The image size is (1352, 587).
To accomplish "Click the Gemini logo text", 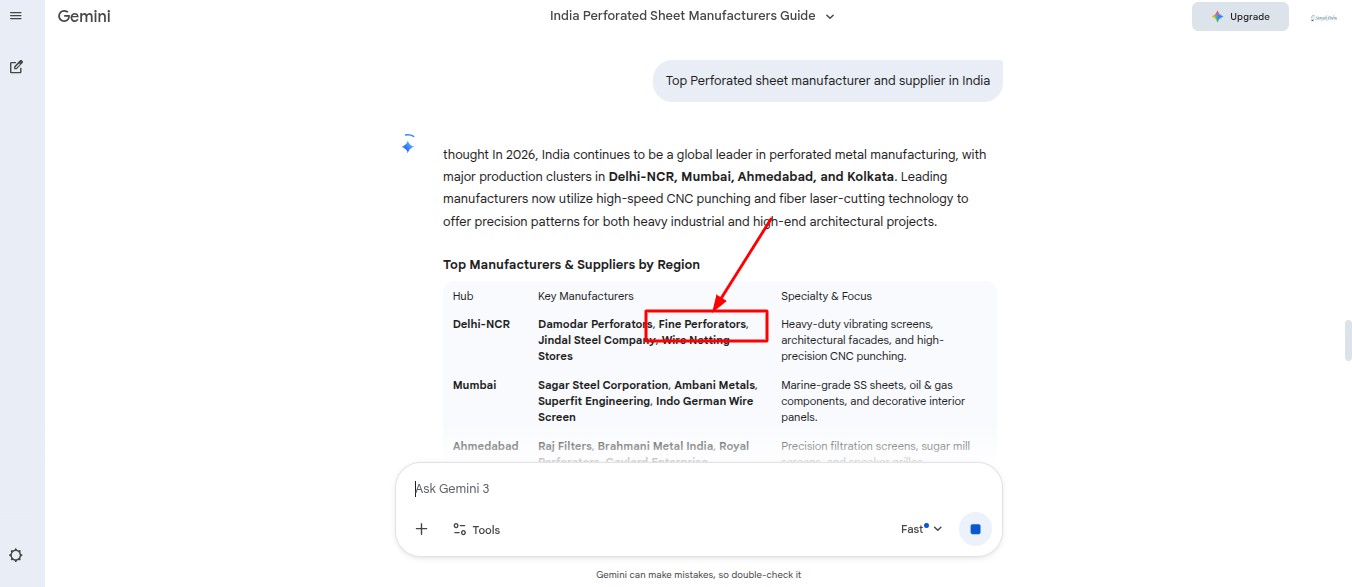I will click(84, 16).
